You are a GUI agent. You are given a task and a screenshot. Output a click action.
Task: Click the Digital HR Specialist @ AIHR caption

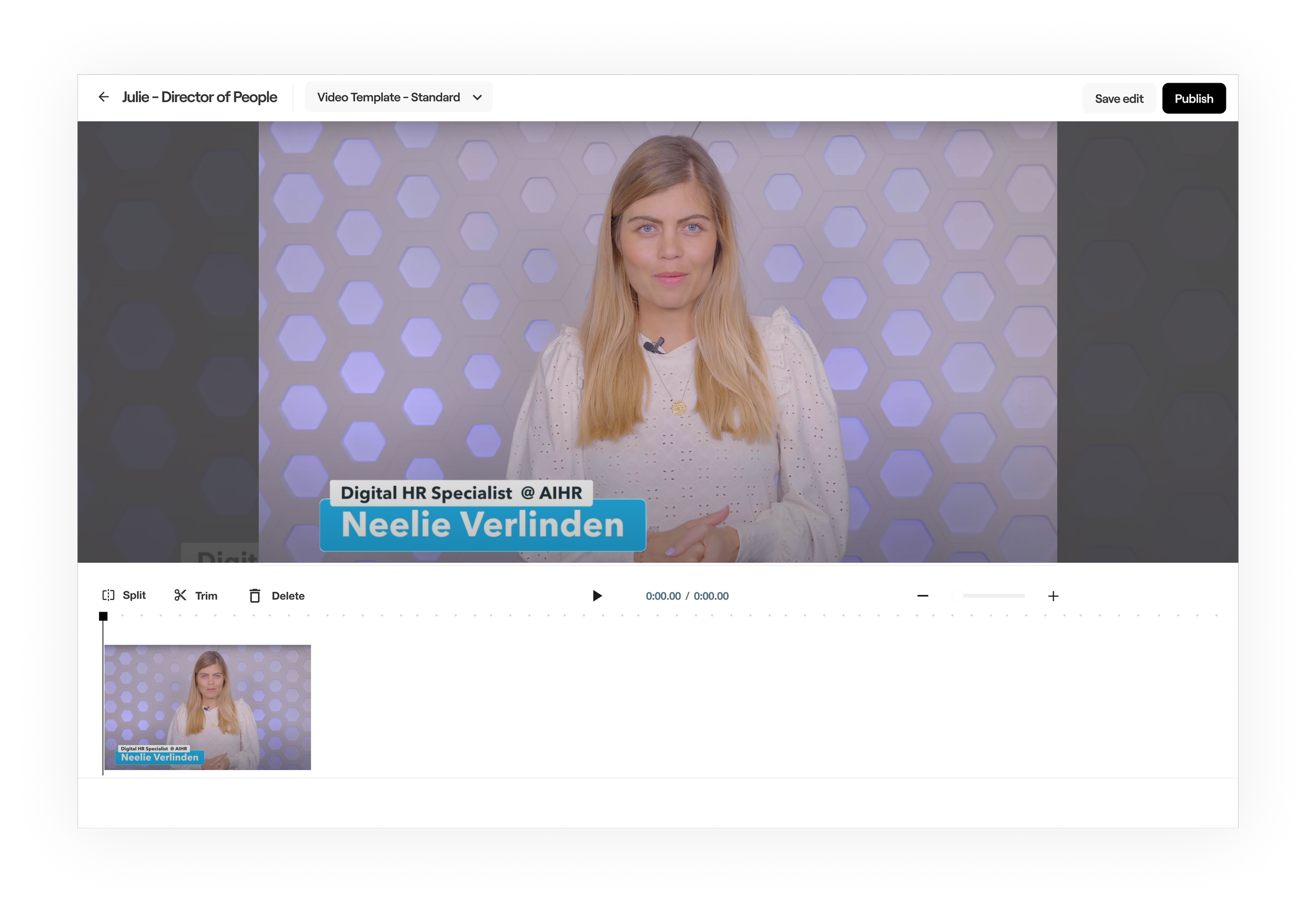[x=461, y=493]
